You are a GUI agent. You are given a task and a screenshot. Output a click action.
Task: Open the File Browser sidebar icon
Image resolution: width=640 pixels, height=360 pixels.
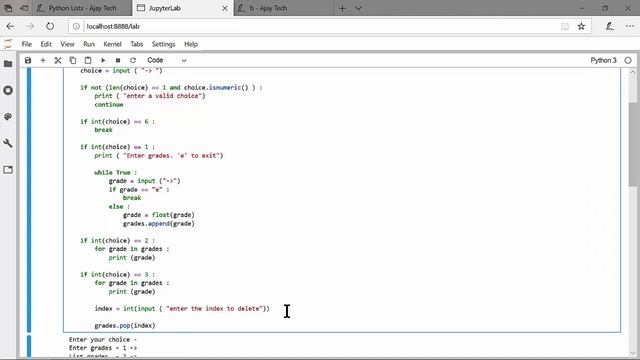[8, 64]
